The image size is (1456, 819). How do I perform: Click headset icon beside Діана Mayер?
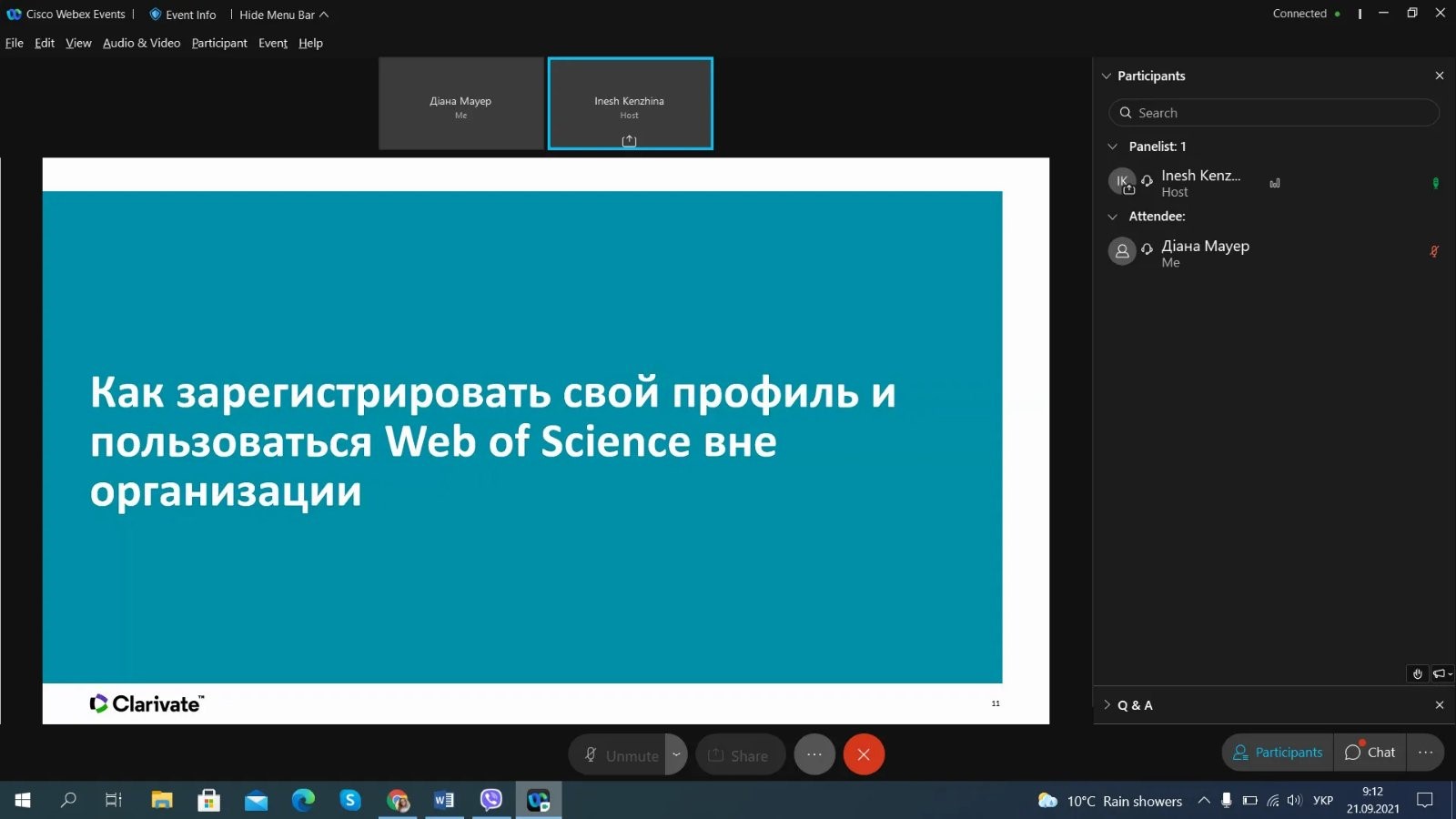point(1147,248)
